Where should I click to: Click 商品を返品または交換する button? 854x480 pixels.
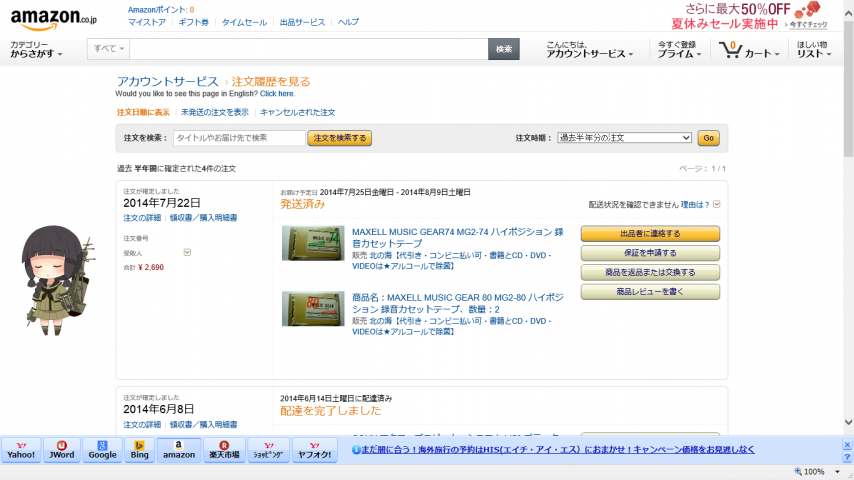point(650,272)
